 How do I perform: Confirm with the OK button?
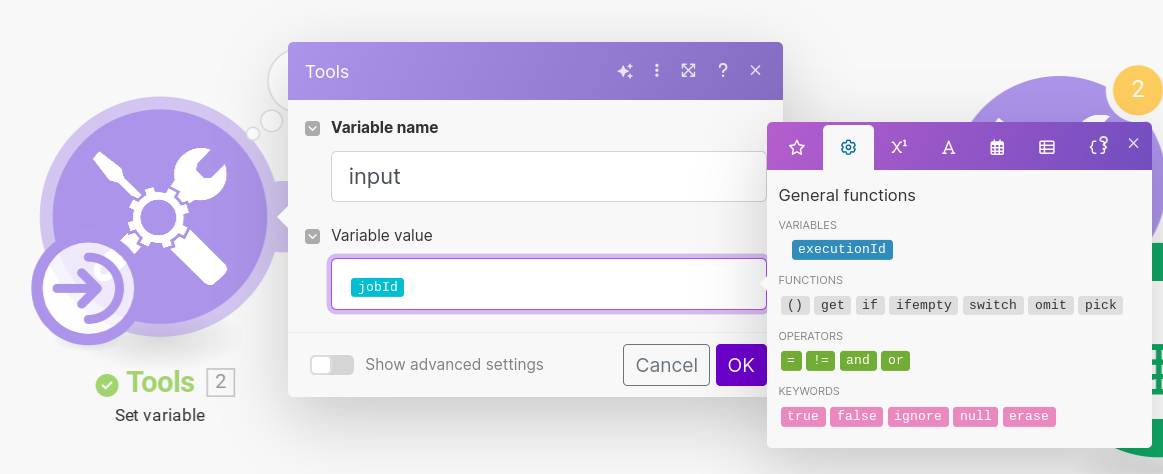[741, 365]
